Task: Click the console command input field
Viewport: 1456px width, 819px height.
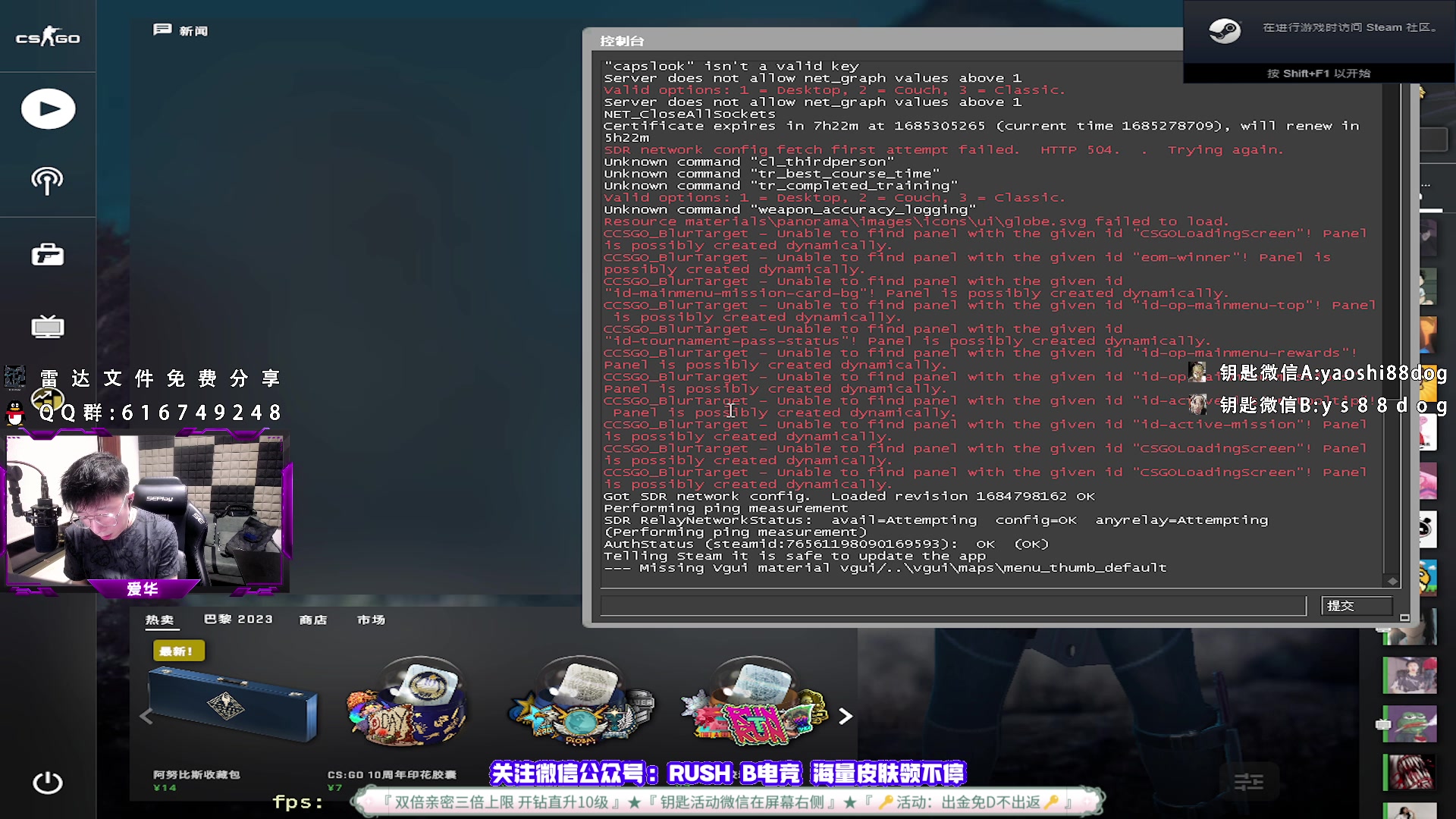Action: click(953, 605)
